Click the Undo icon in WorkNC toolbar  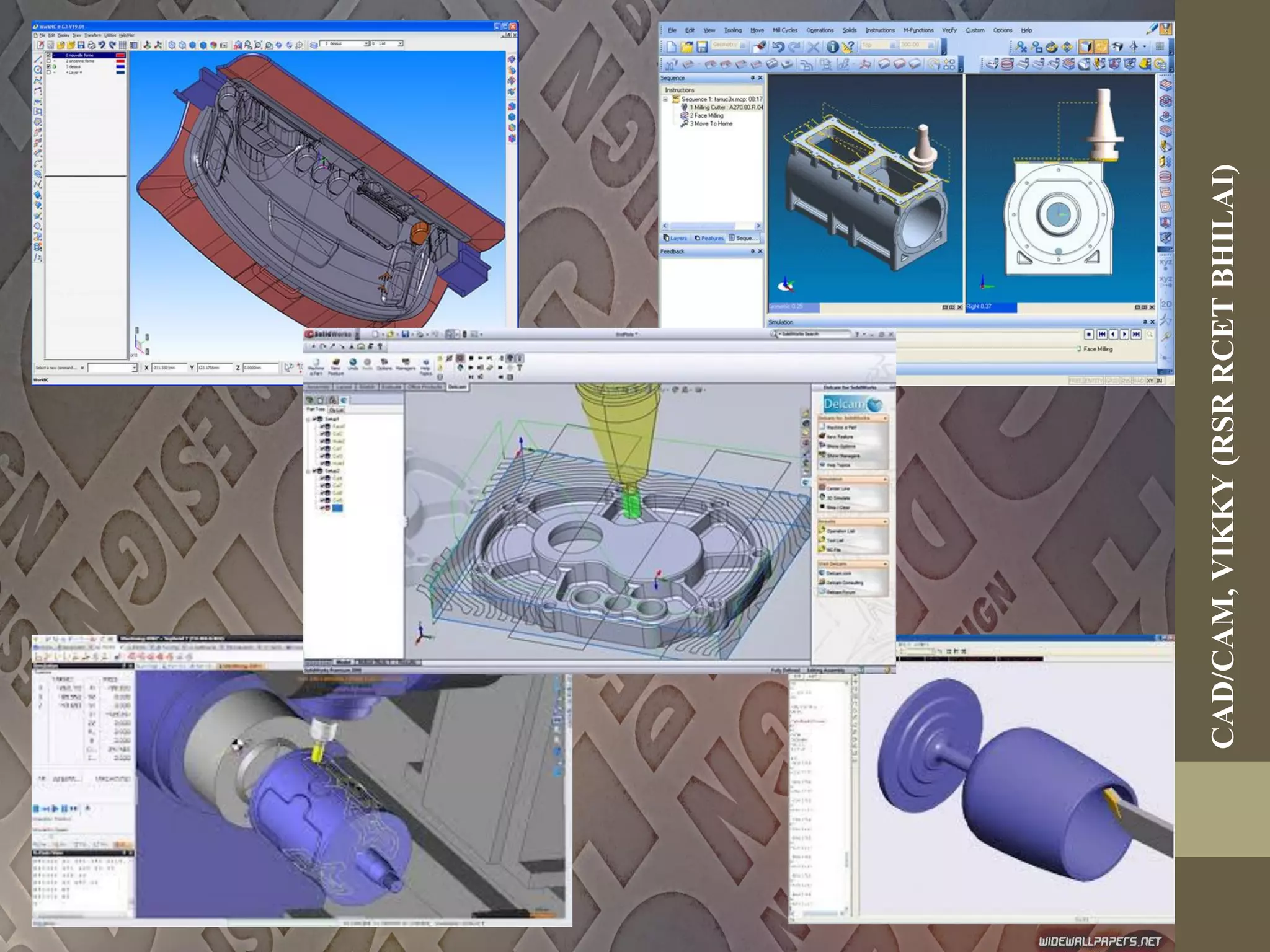(102, 45)
